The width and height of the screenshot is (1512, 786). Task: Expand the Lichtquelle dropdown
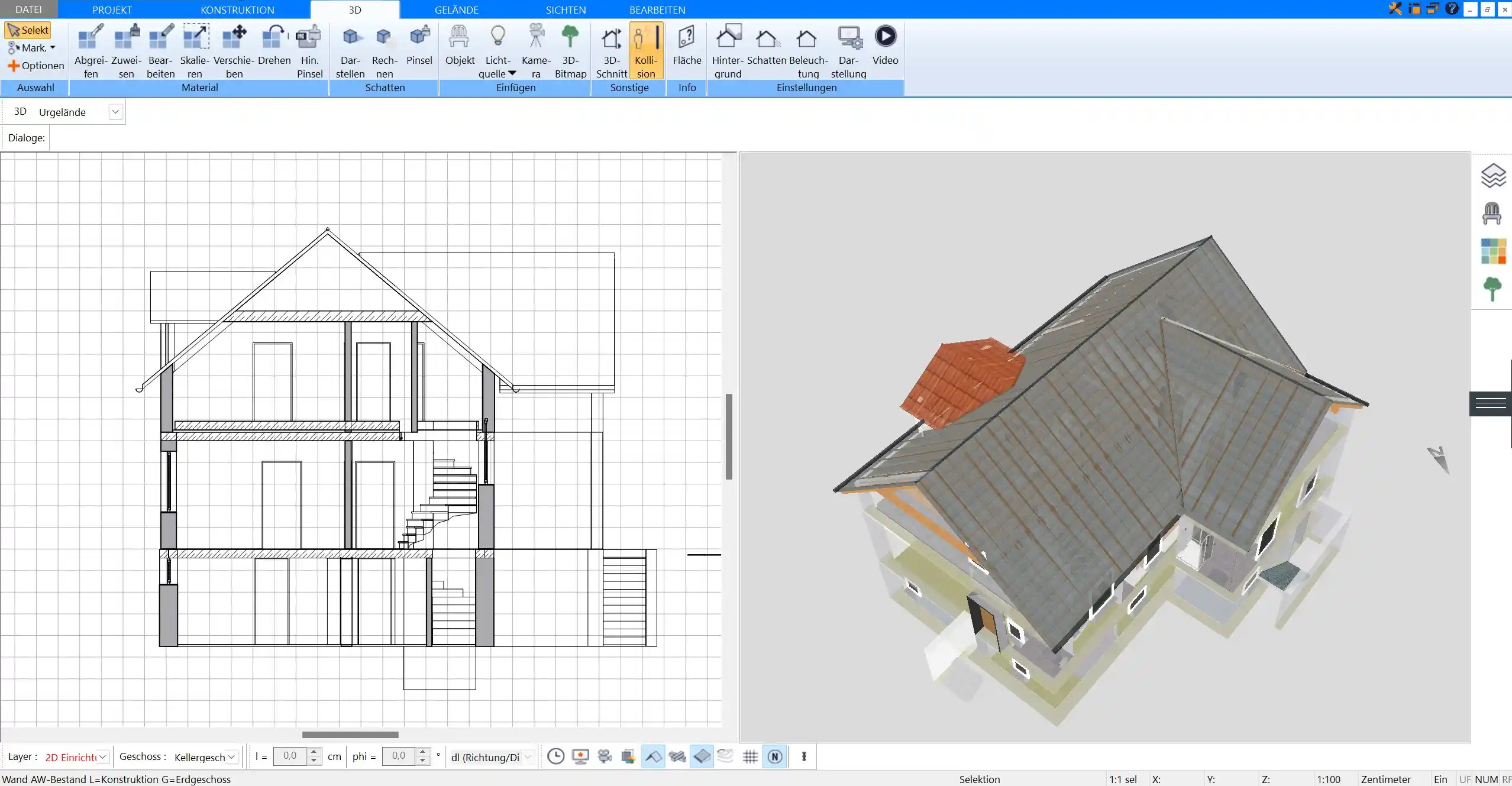coord(512,73)
